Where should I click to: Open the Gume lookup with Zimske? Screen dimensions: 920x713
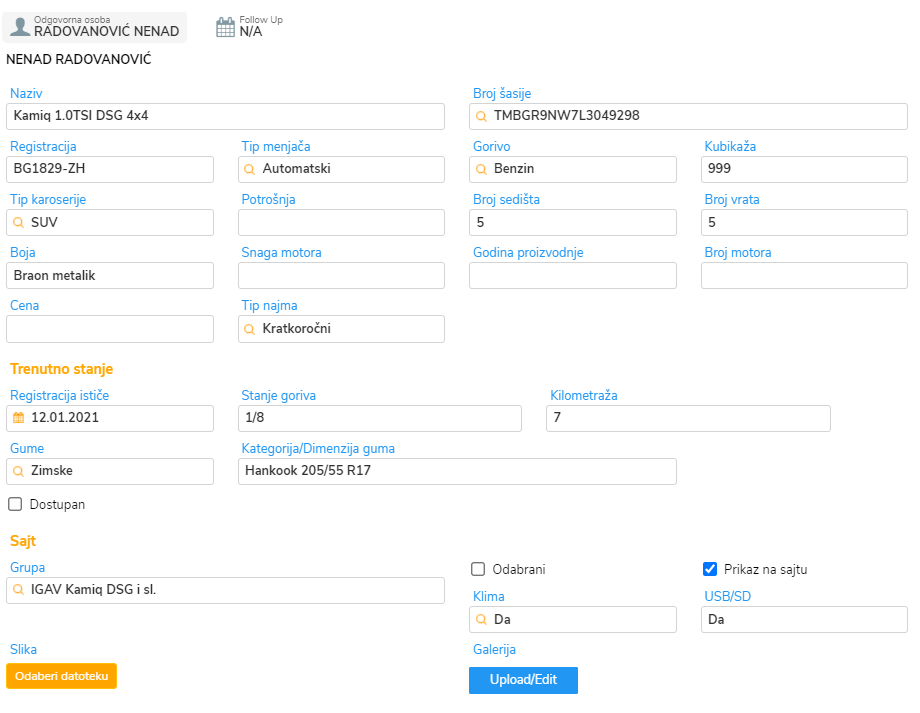110,471
